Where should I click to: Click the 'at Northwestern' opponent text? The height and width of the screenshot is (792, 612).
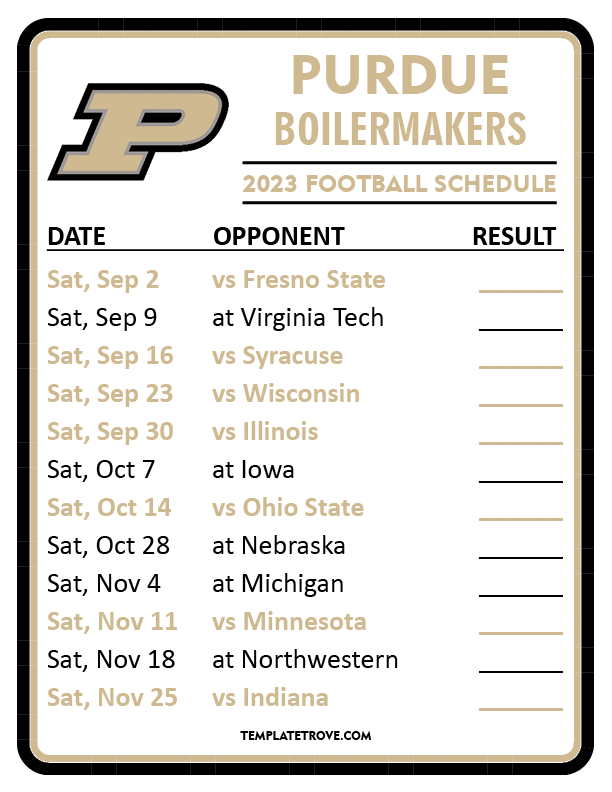click(305, 660)
